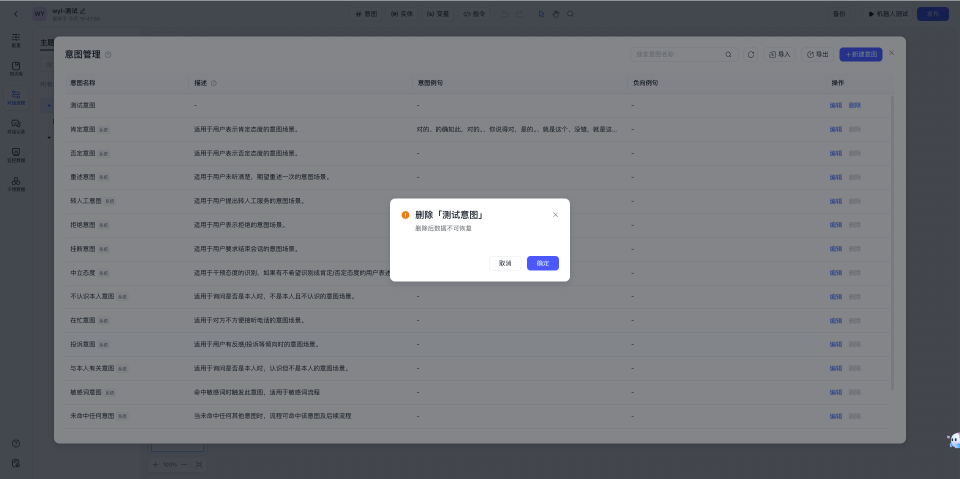This screenshot has width=960, height=479.
Task: Open 配置 in the left sidebar
Action: click(16, 40)
